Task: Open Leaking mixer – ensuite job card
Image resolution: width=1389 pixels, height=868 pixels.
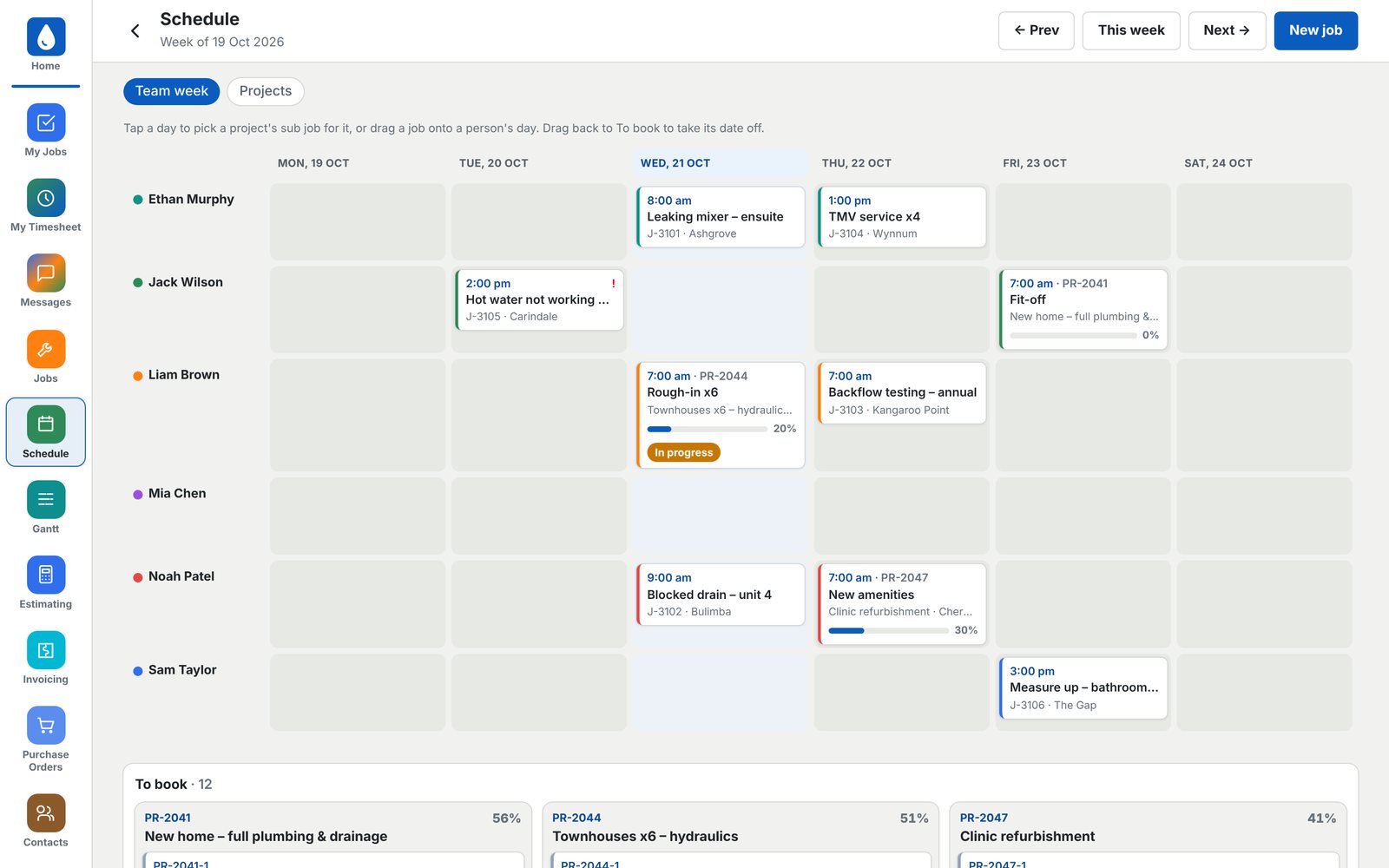Action: [721, 217]
